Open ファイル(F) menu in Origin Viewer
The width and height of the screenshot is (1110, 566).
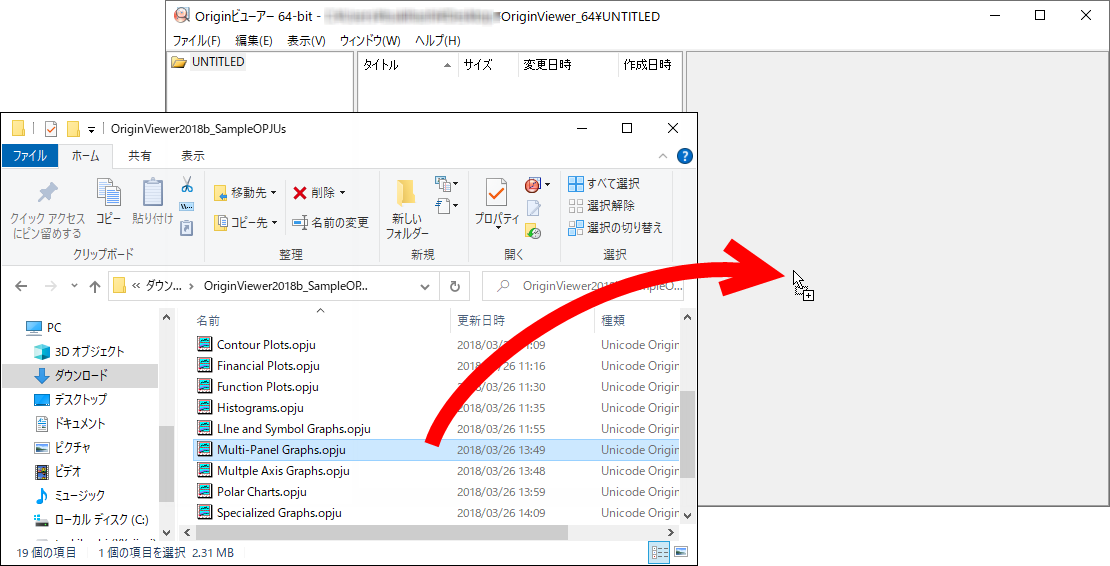[x=197, y=40]
